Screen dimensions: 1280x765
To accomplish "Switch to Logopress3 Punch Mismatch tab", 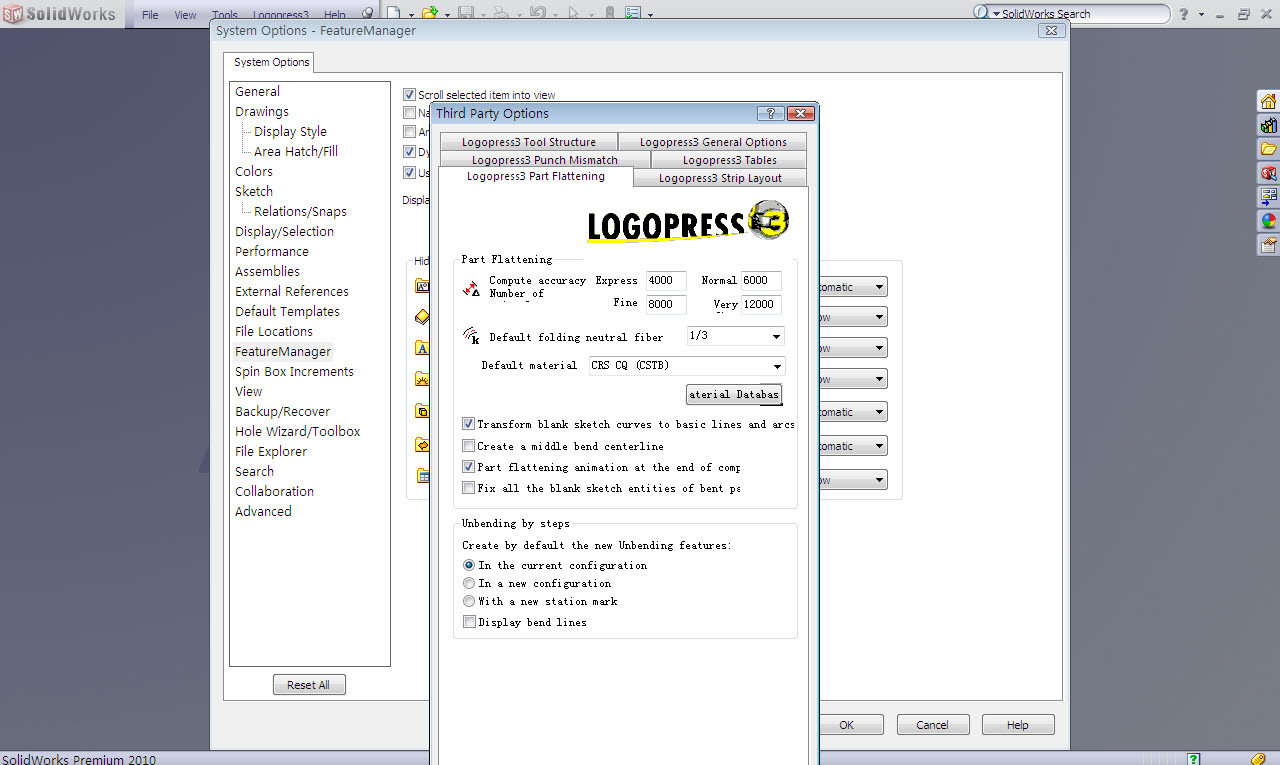I will coord(545,160).
